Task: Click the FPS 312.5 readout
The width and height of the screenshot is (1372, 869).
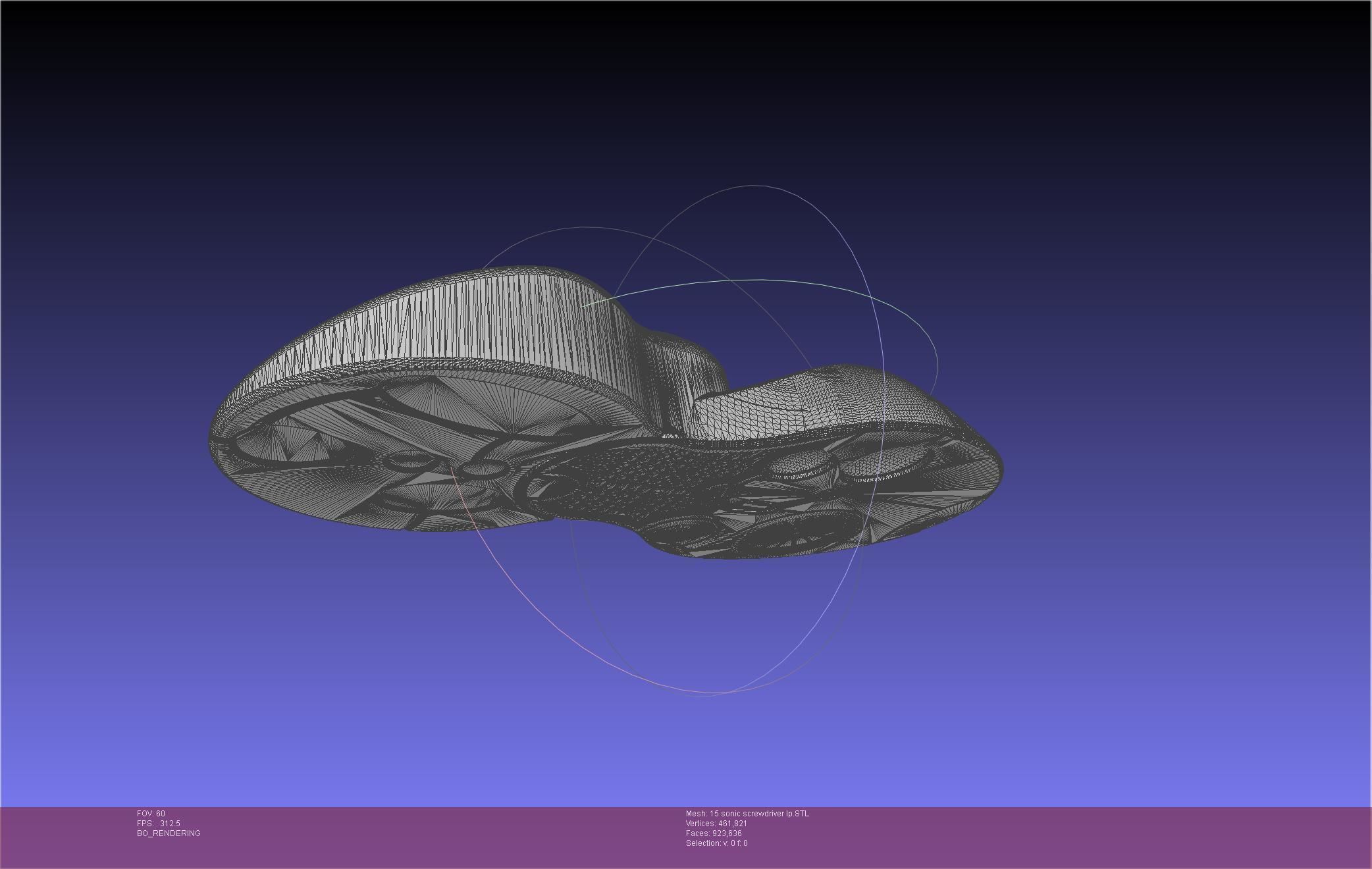Action: 159,824
